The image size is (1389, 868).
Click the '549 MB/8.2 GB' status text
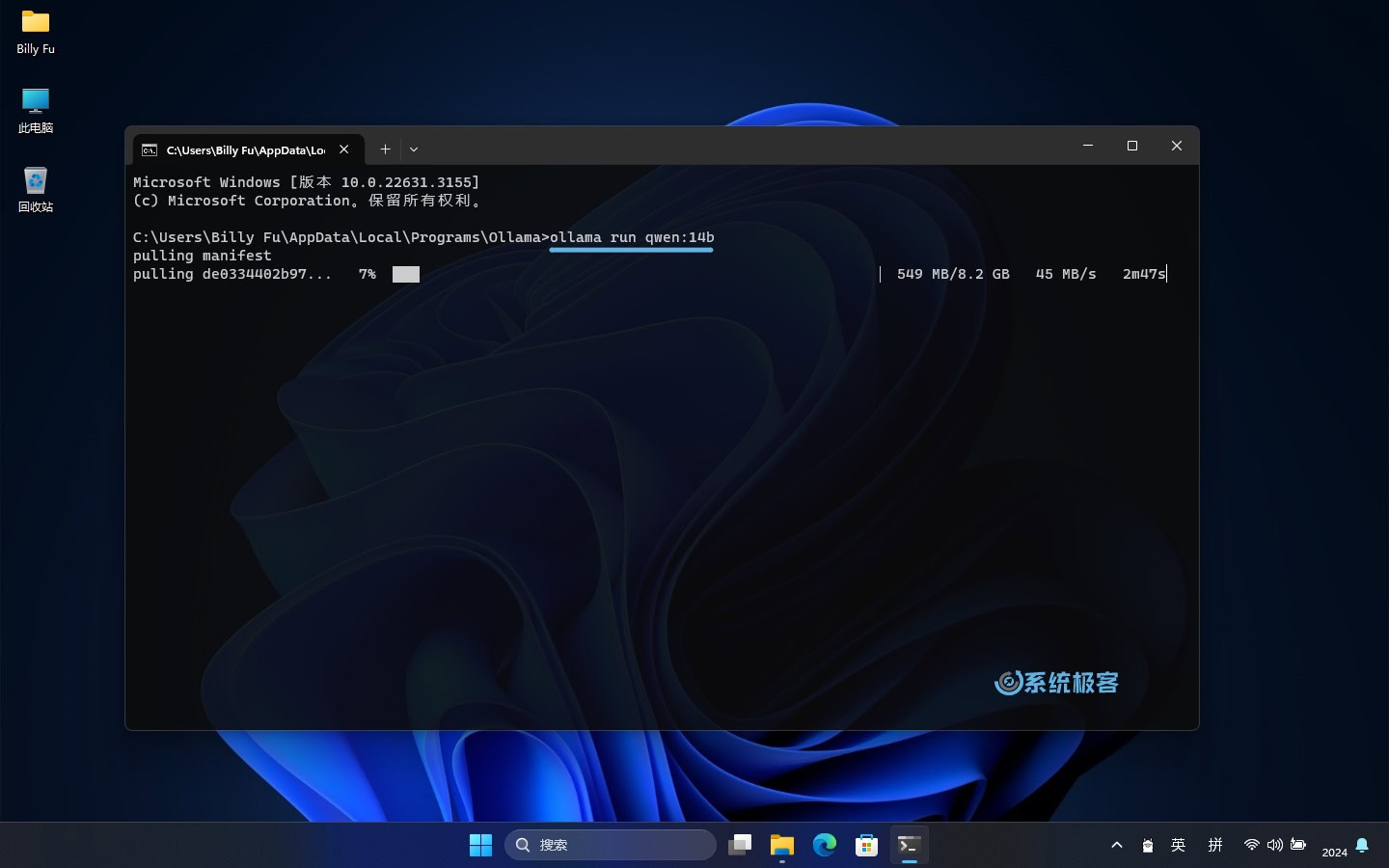pyautogui.click(x=953, y=274)
